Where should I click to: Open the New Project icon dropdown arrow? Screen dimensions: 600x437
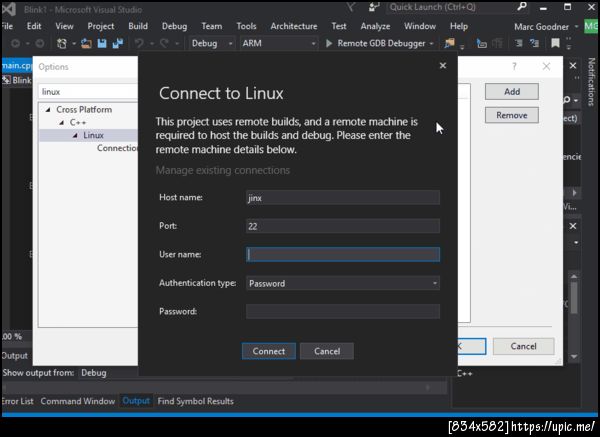[74, 44]
